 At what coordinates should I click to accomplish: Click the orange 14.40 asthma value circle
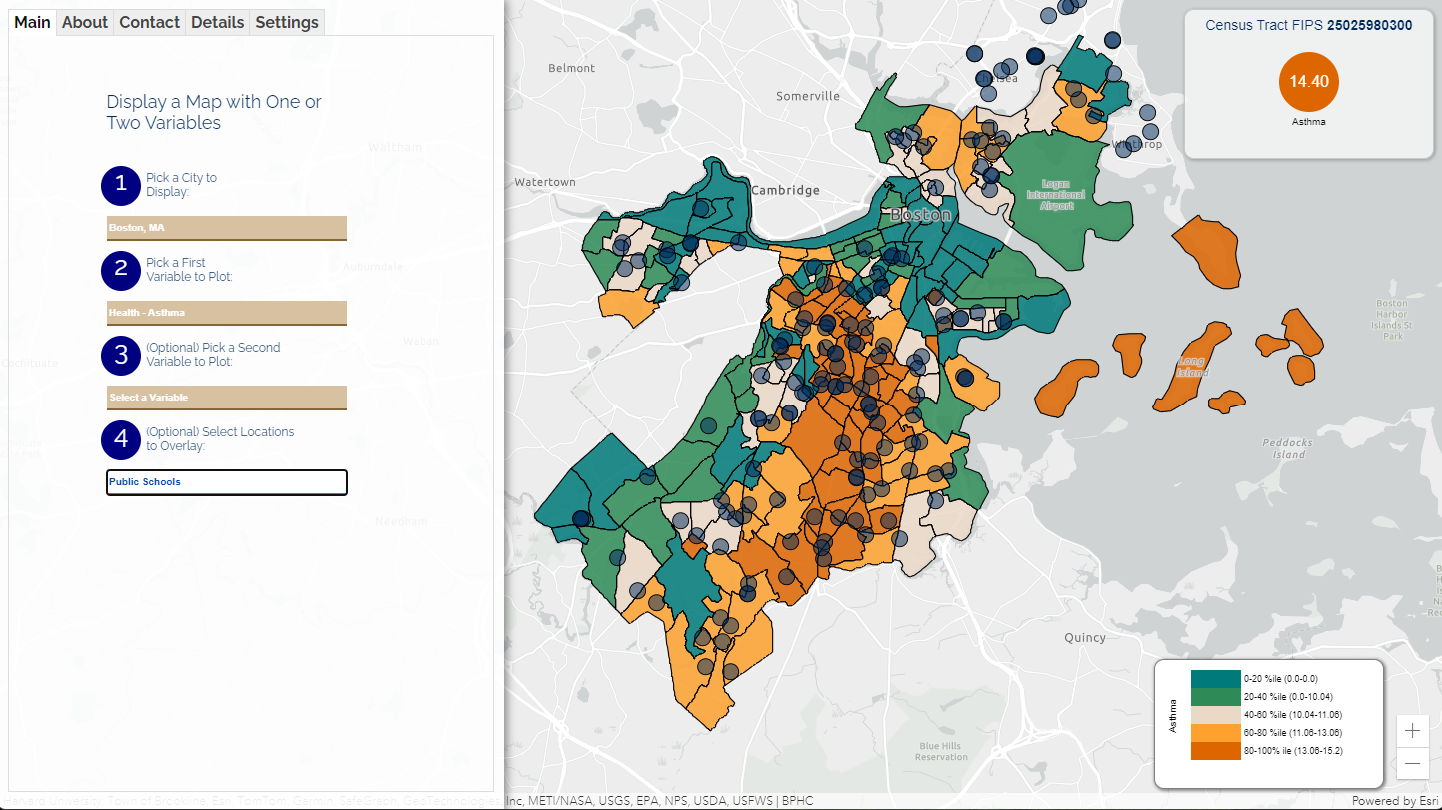click(1308, 82)
